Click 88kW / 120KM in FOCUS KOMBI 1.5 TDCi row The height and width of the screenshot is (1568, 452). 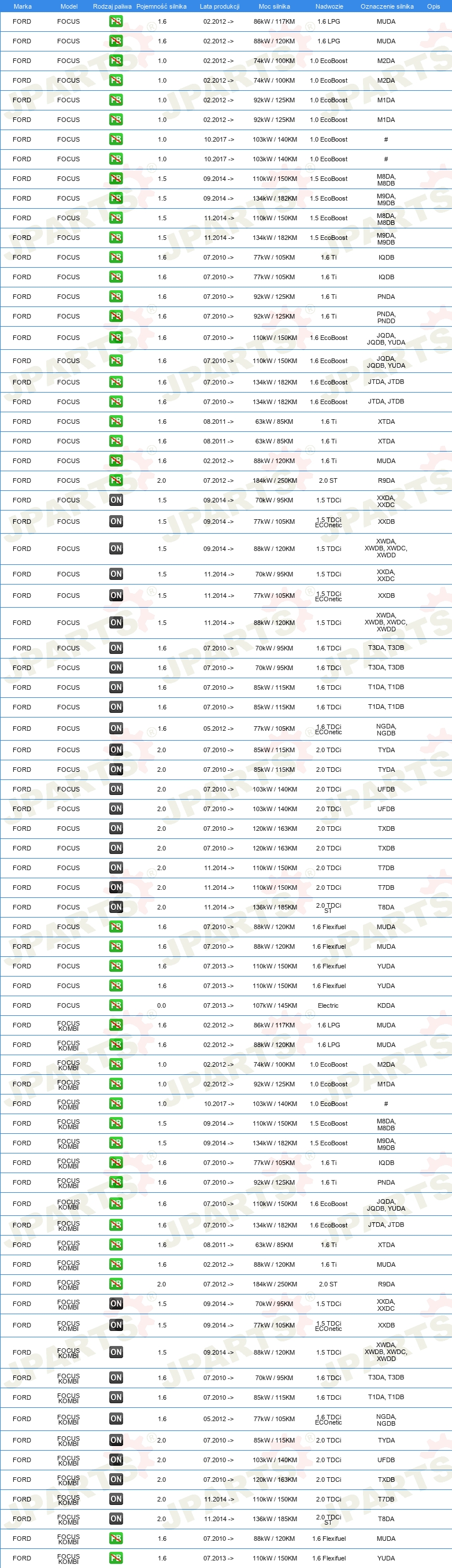tap(275, 1352)
